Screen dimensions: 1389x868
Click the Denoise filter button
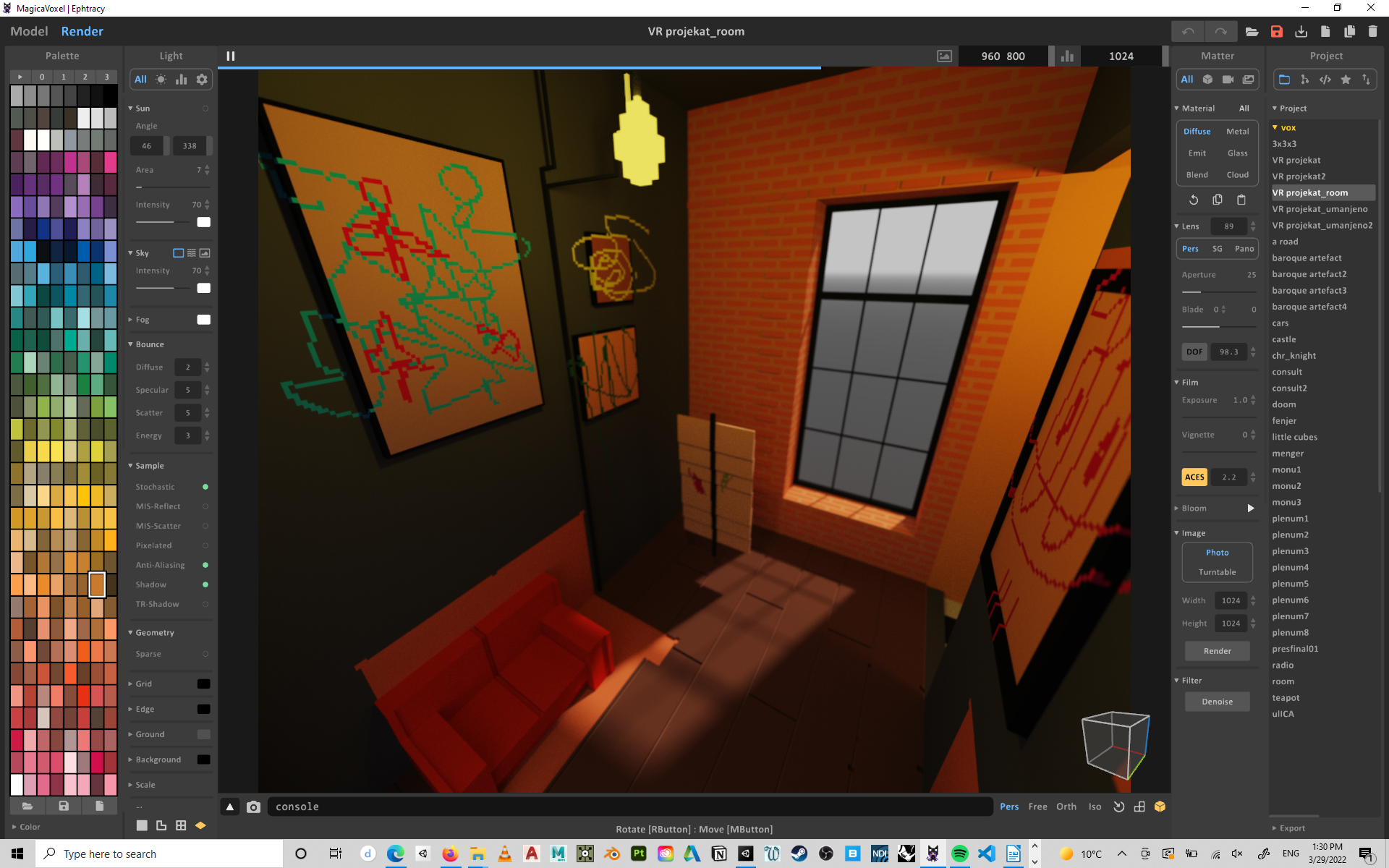click(1217, 702)
